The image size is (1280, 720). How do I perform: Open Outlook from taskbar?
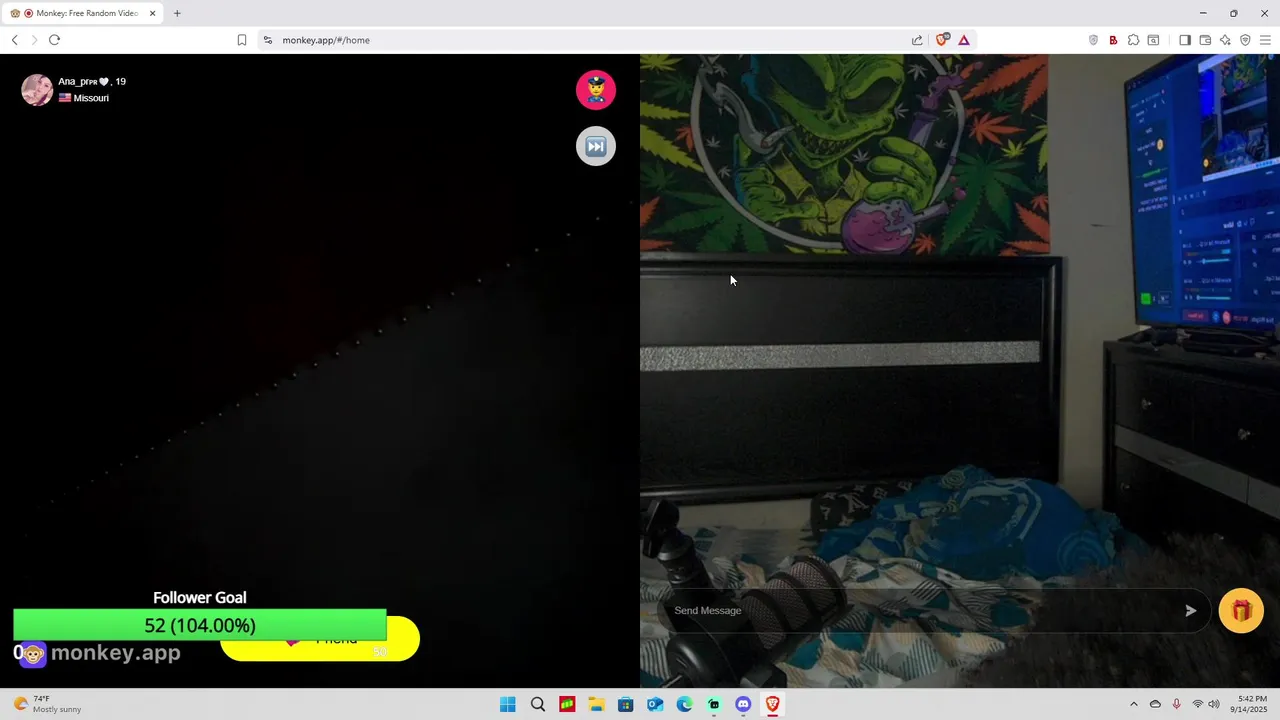click(655, 704)
